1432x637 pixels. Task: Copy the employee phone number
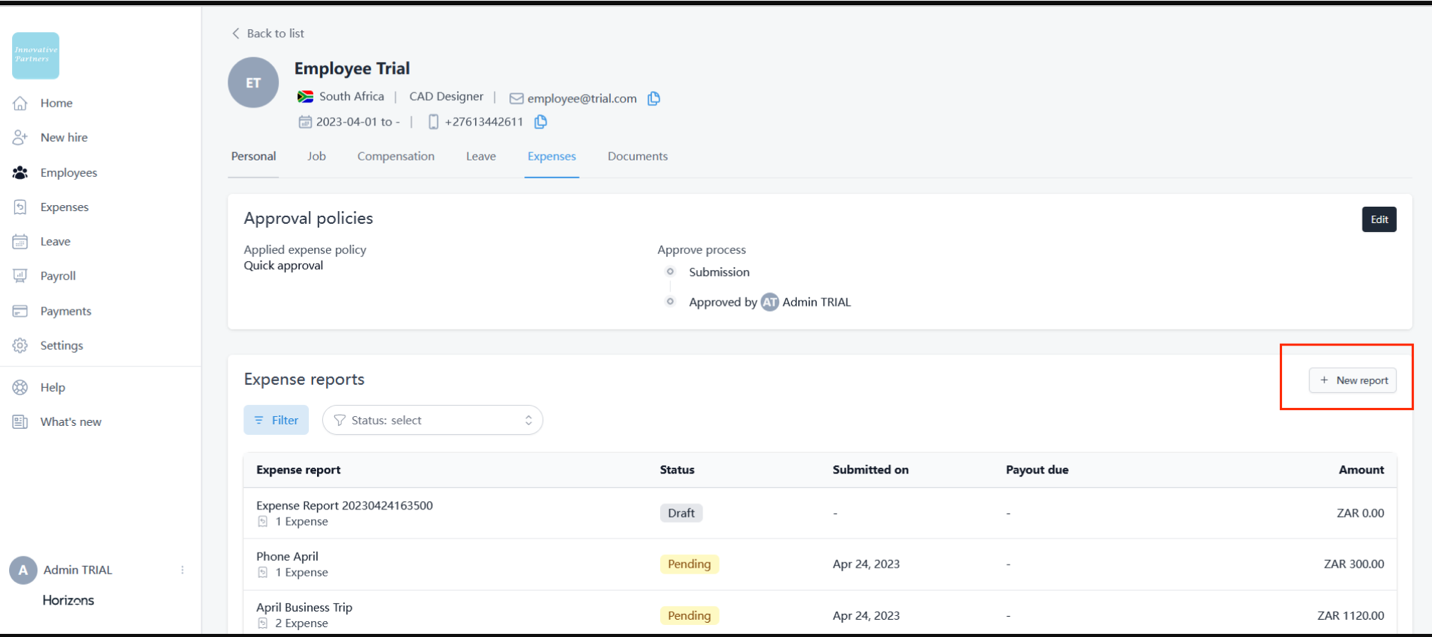(x=541, y=122)
